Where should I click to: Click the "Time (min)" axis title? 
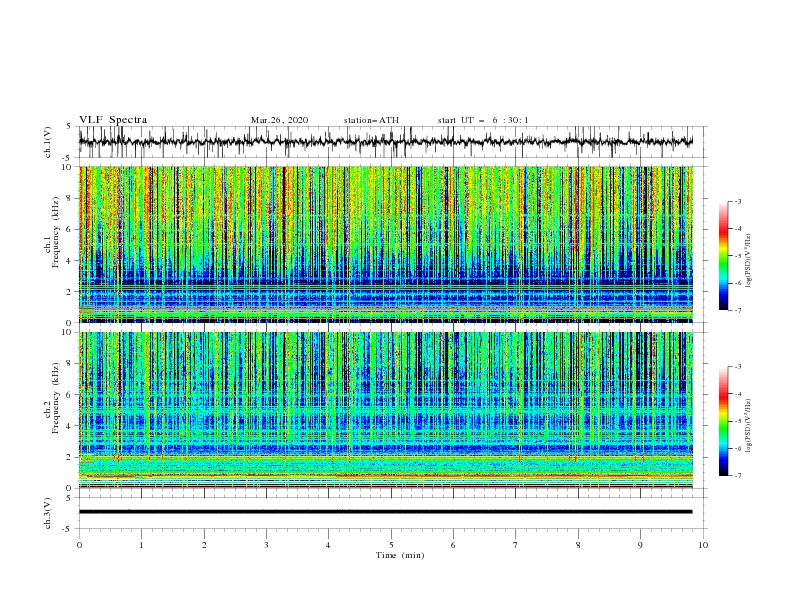tap(400, 555)
